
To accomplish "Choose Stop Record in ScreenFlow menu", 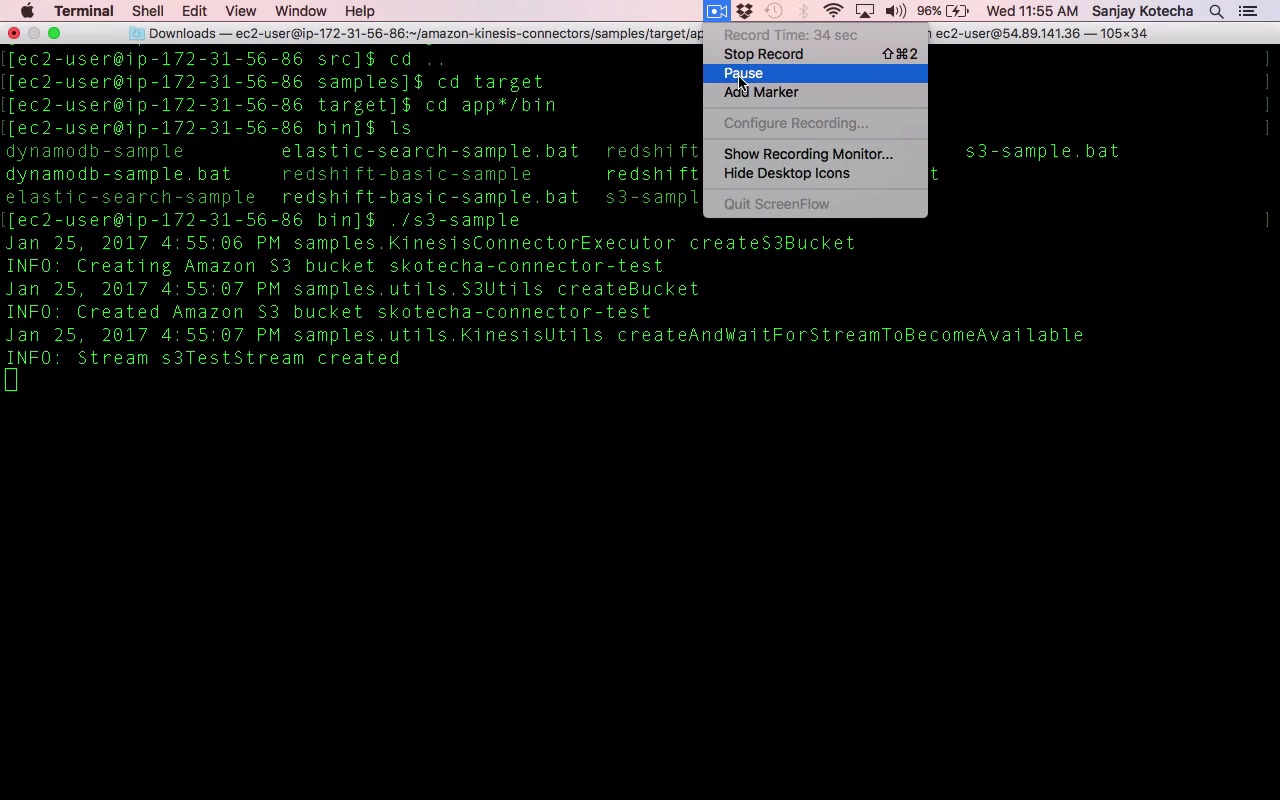I will coord(816,54).
